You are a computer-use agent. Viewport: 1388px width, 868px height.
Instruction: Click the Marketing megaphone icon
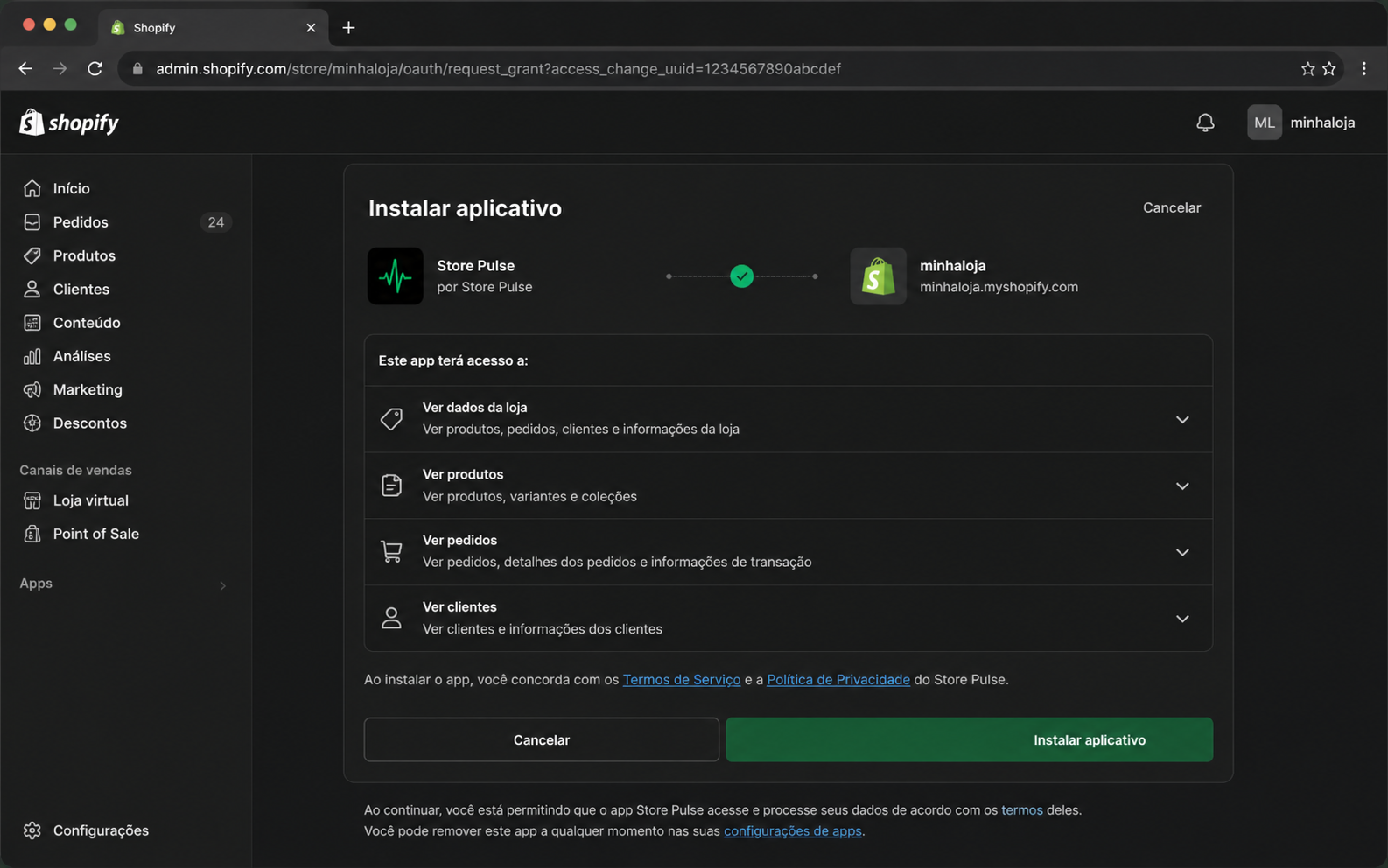coord(32,389)
